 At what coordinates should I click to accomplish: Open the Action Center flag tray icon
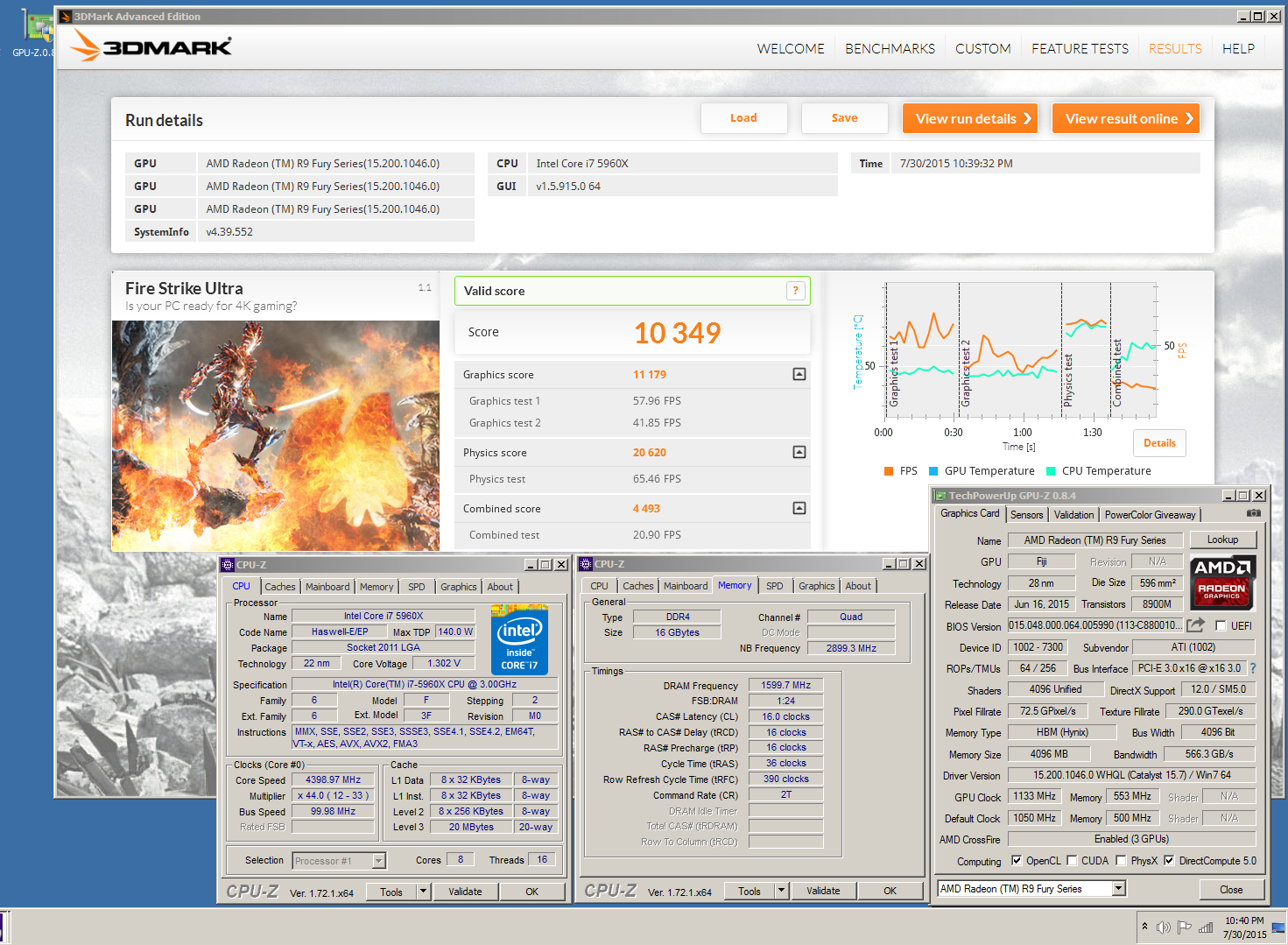click(1185, 927)
